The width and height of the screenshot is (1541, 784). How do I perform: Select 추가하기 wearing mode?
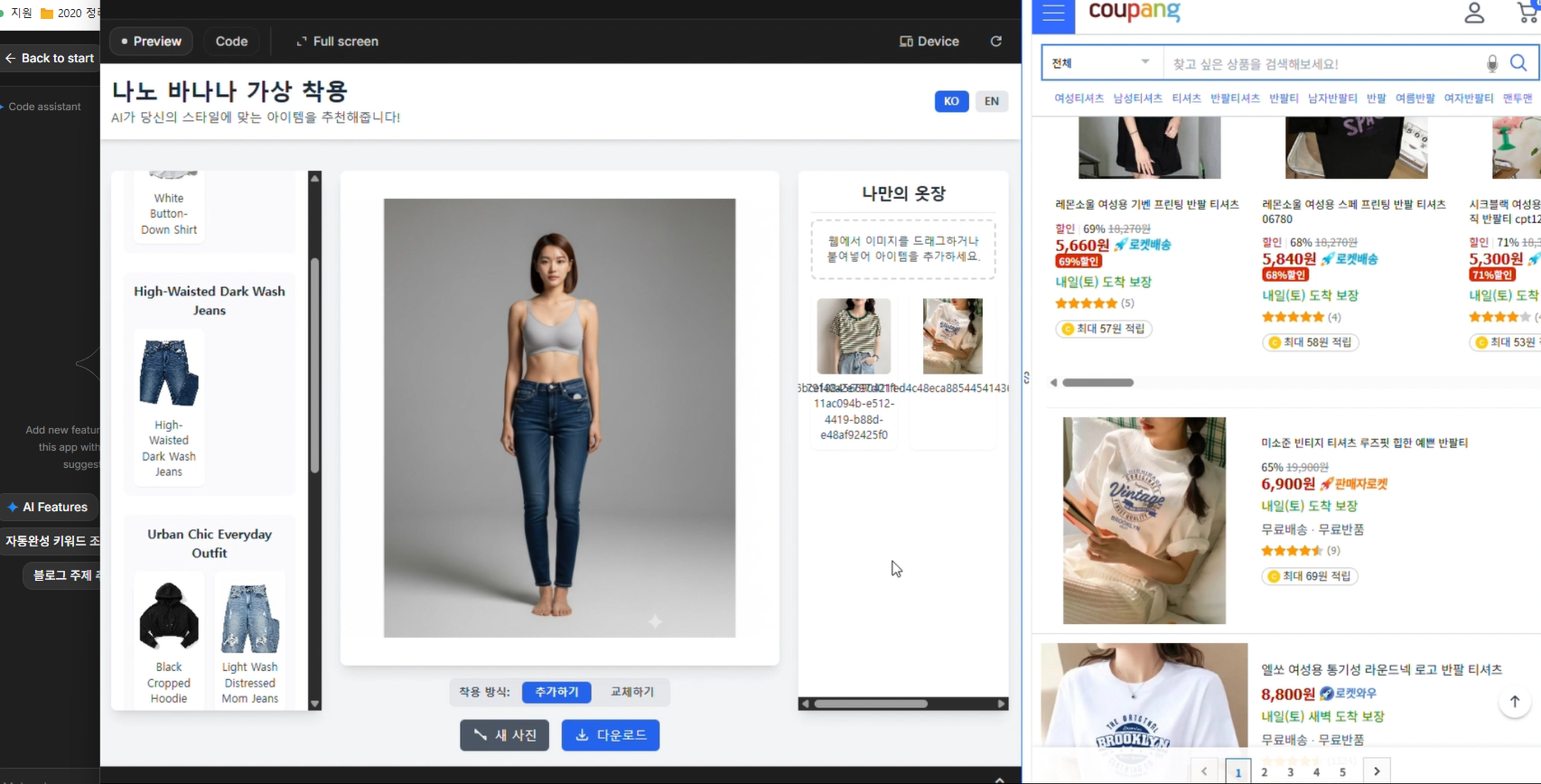[x=556, y=692]
